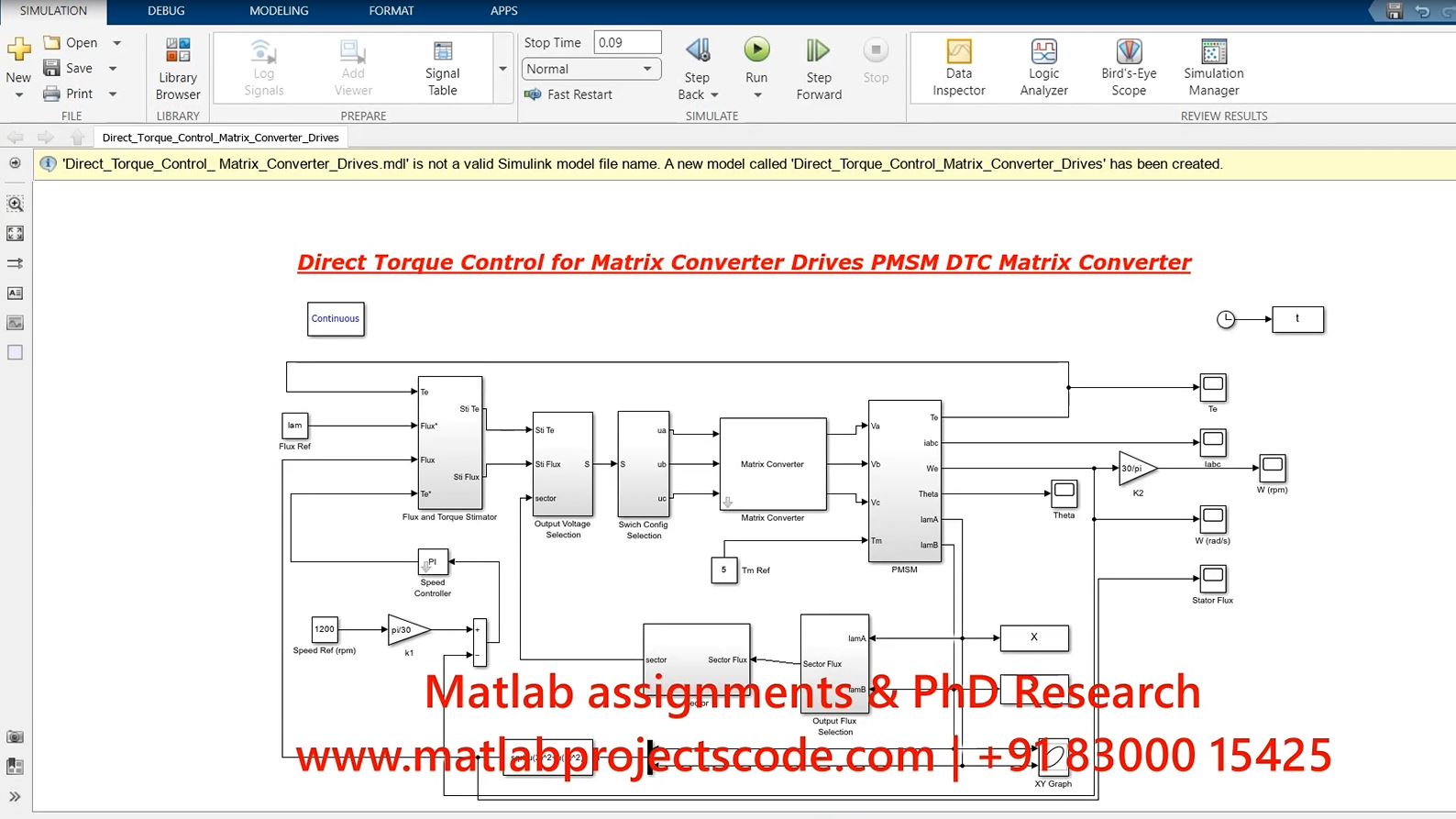This screenshot has width=1456, height=819.
Task: Expand the simulation mode Normal dropdown
Action: click(x=647, y=69)
